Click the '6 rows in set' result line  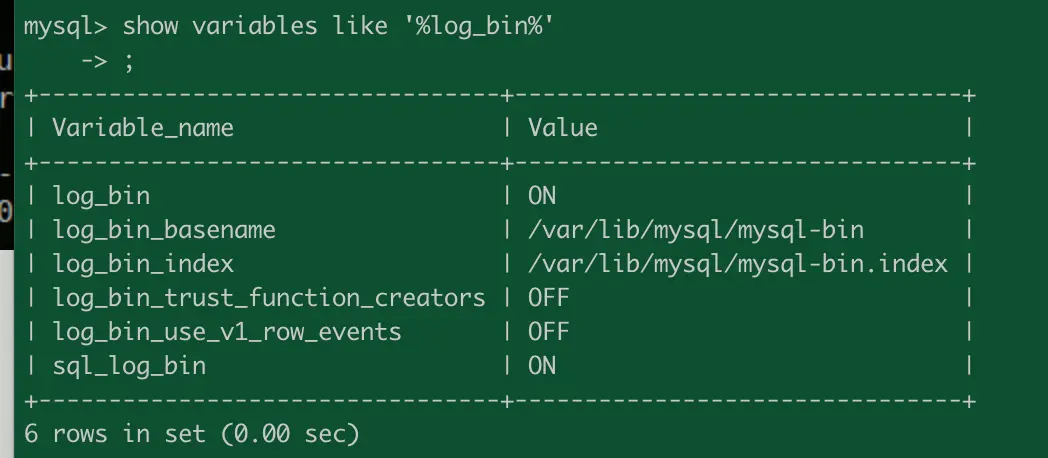[192, 435]
